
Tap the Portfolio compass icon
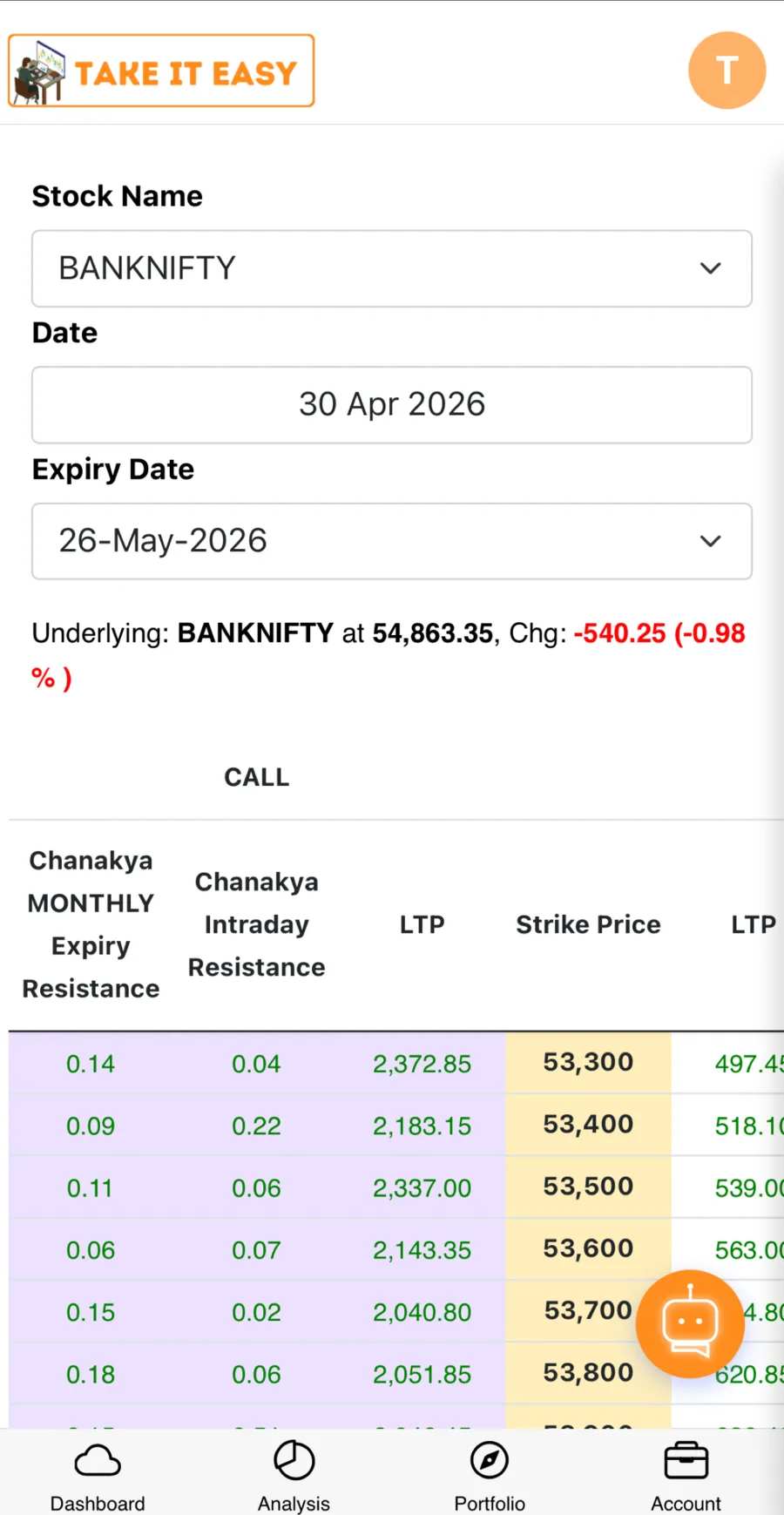pos(490,1460)
